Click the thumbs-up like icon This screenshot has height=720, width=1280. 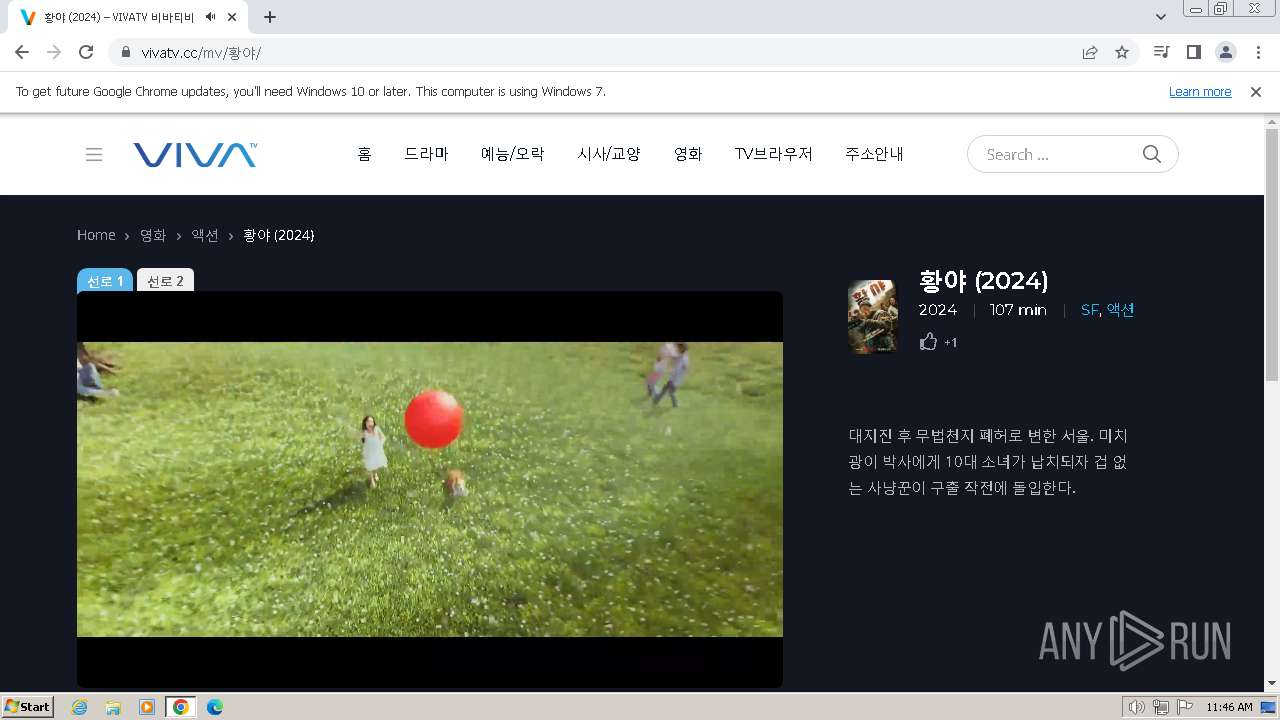coord(928,342)
